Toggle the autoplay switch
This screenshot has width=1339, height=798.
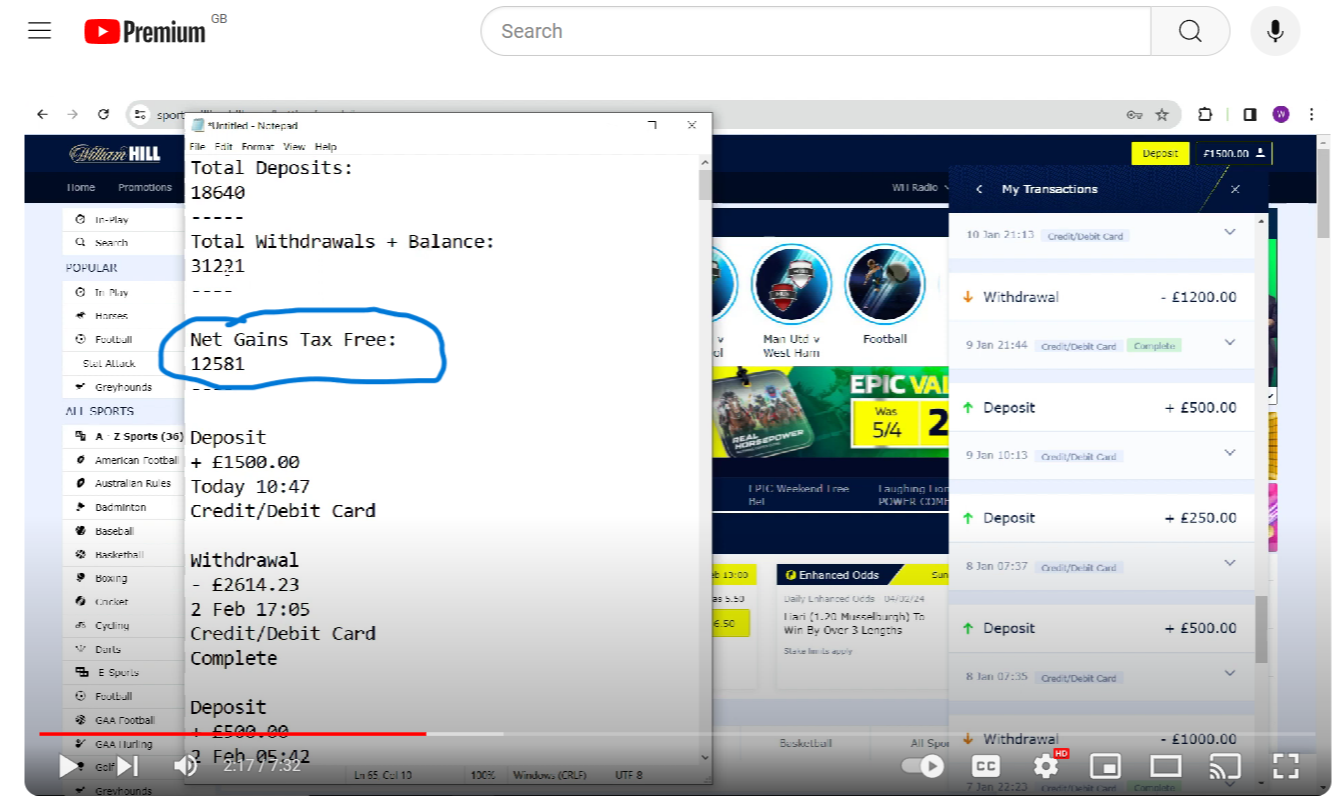click(x=923, y=766)
